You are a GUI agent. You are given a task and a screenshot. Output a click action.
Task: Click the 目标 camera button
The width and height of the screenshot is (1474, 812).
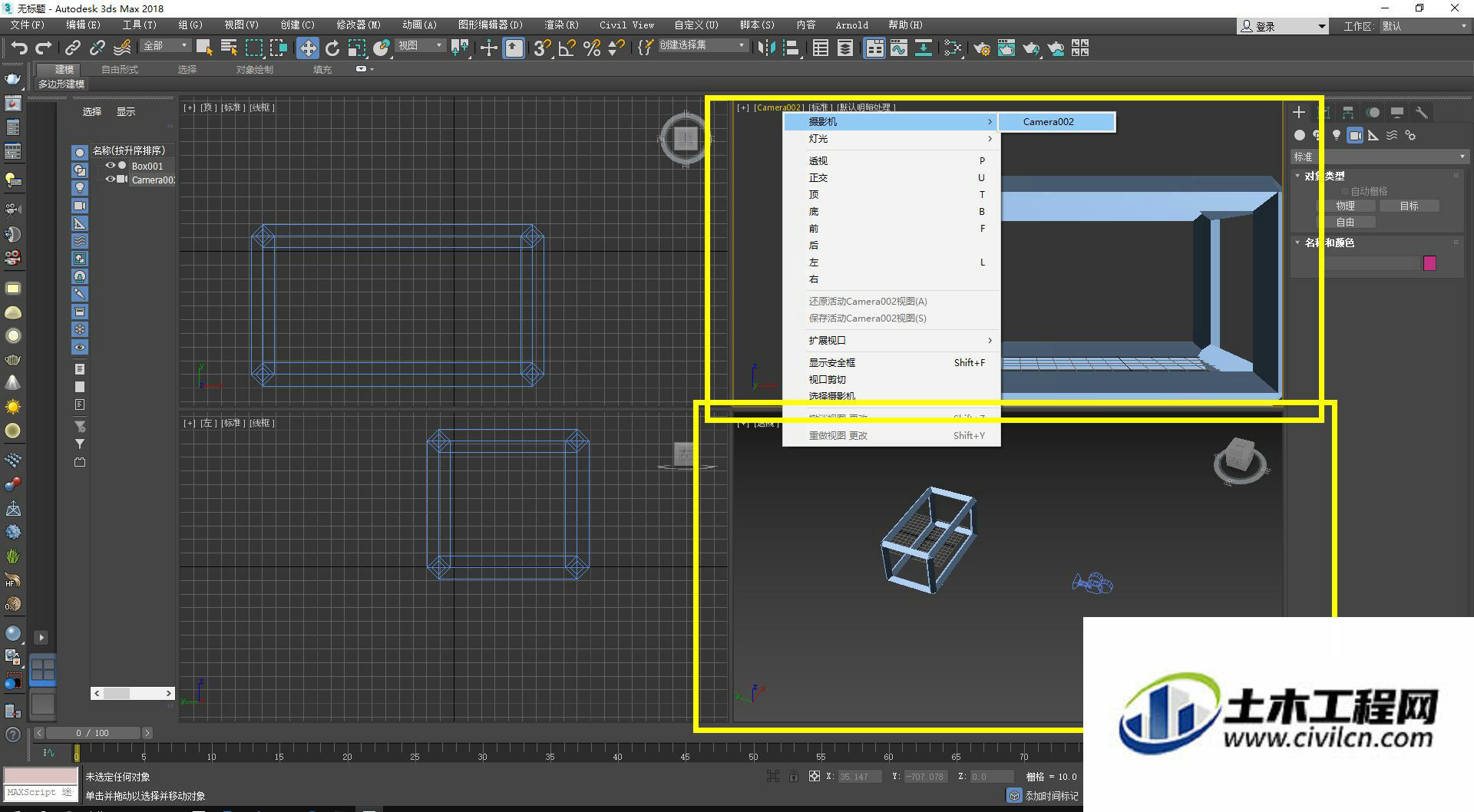pos(1409,206)
